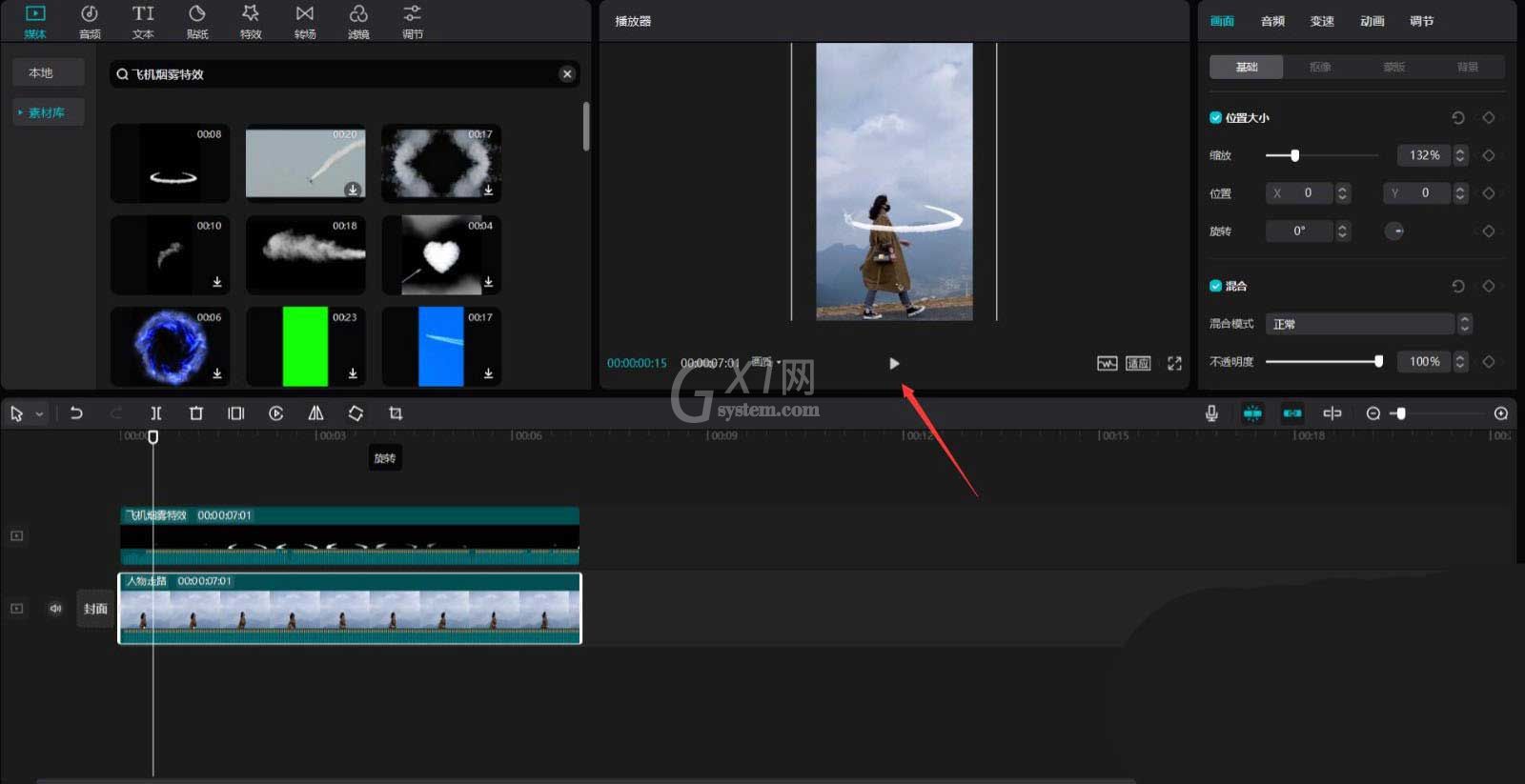Open the 文本 text panel
1525x784 pixels.
tap(143, 21)
